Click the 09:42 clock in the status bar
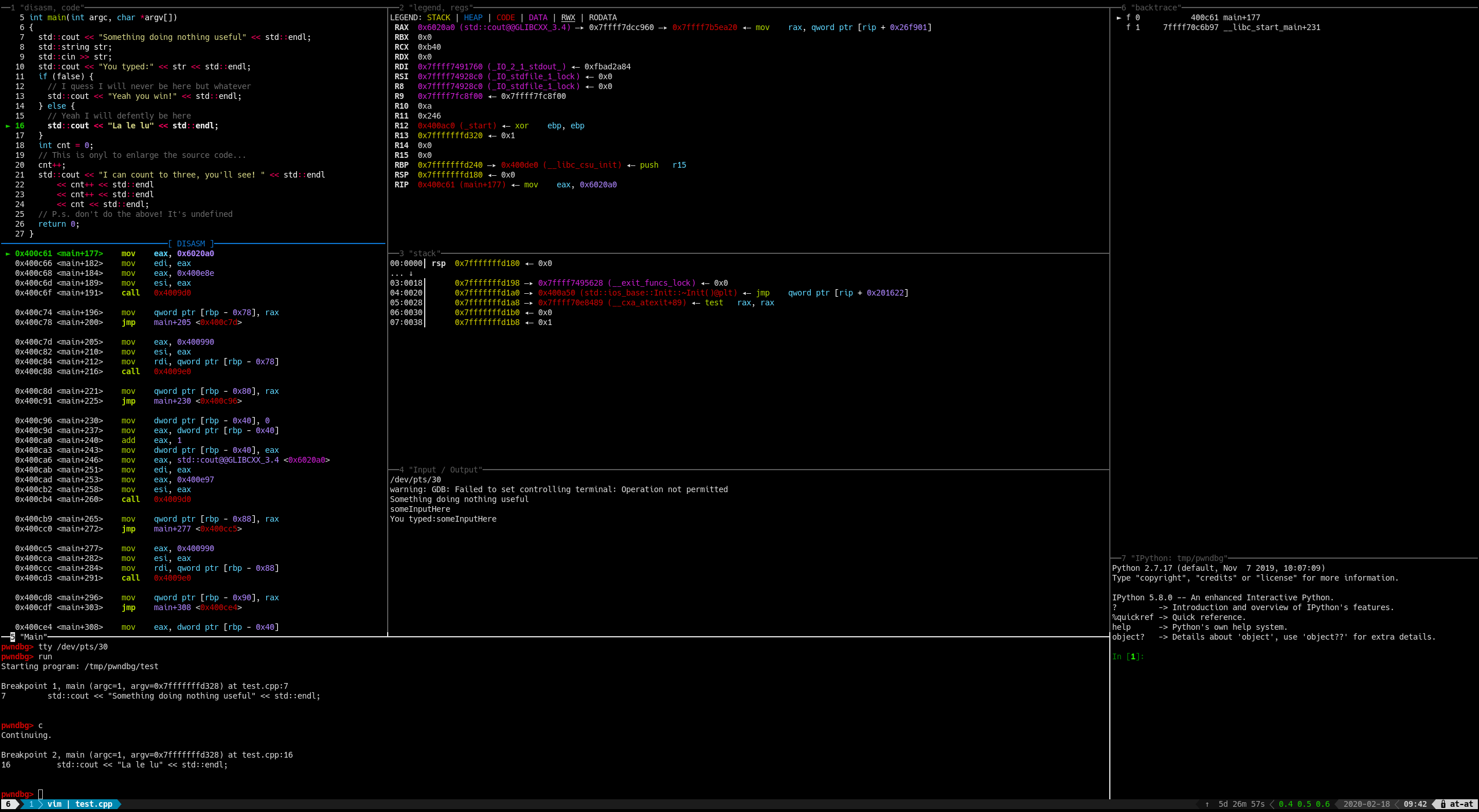The width and height of the screenshot is (1479, 812). (x=1415, y=804)
